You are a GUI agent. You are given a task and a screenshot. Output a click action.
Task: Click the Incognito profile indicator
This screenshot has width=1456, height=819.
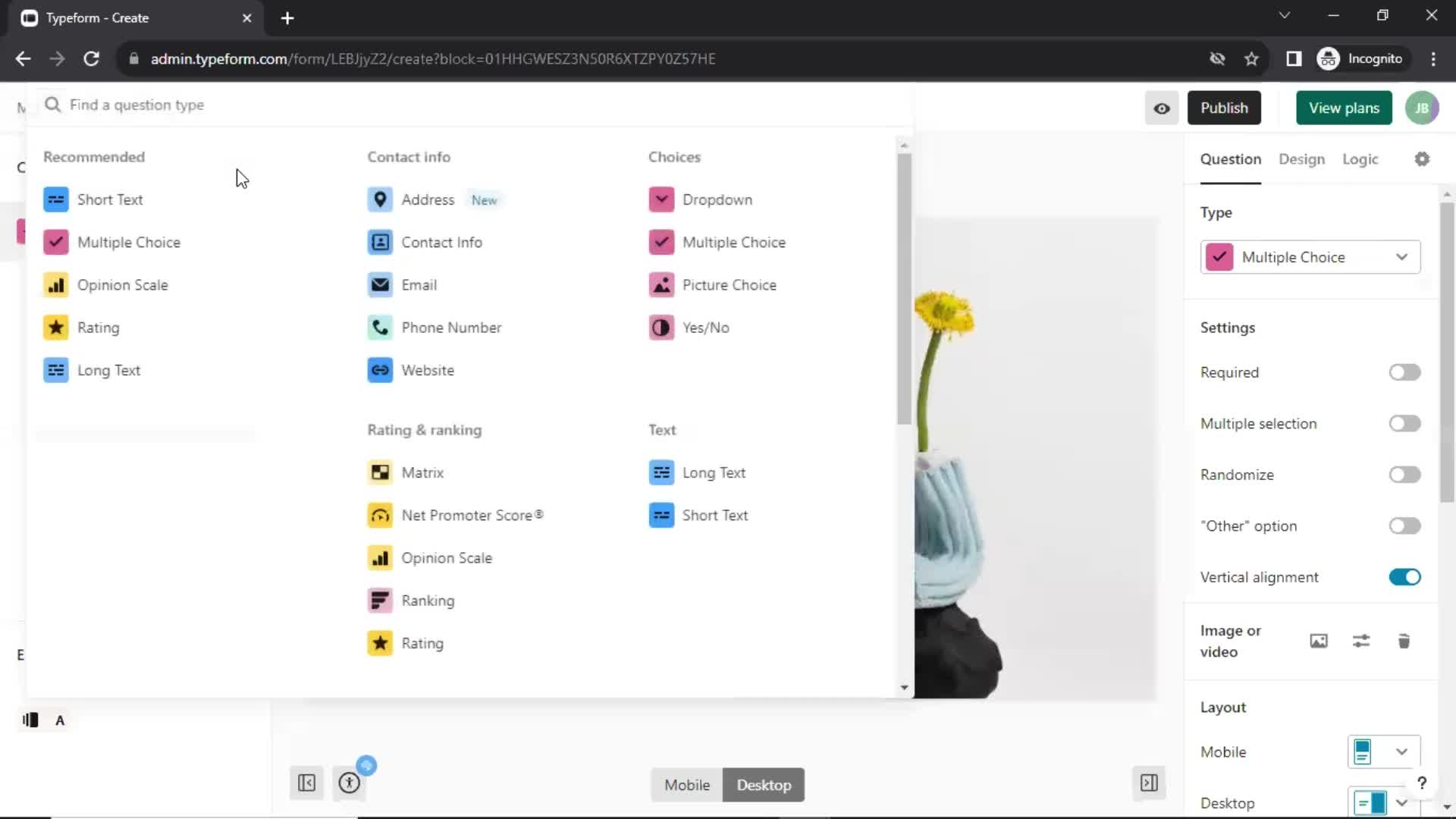[x=1361, y=58]
